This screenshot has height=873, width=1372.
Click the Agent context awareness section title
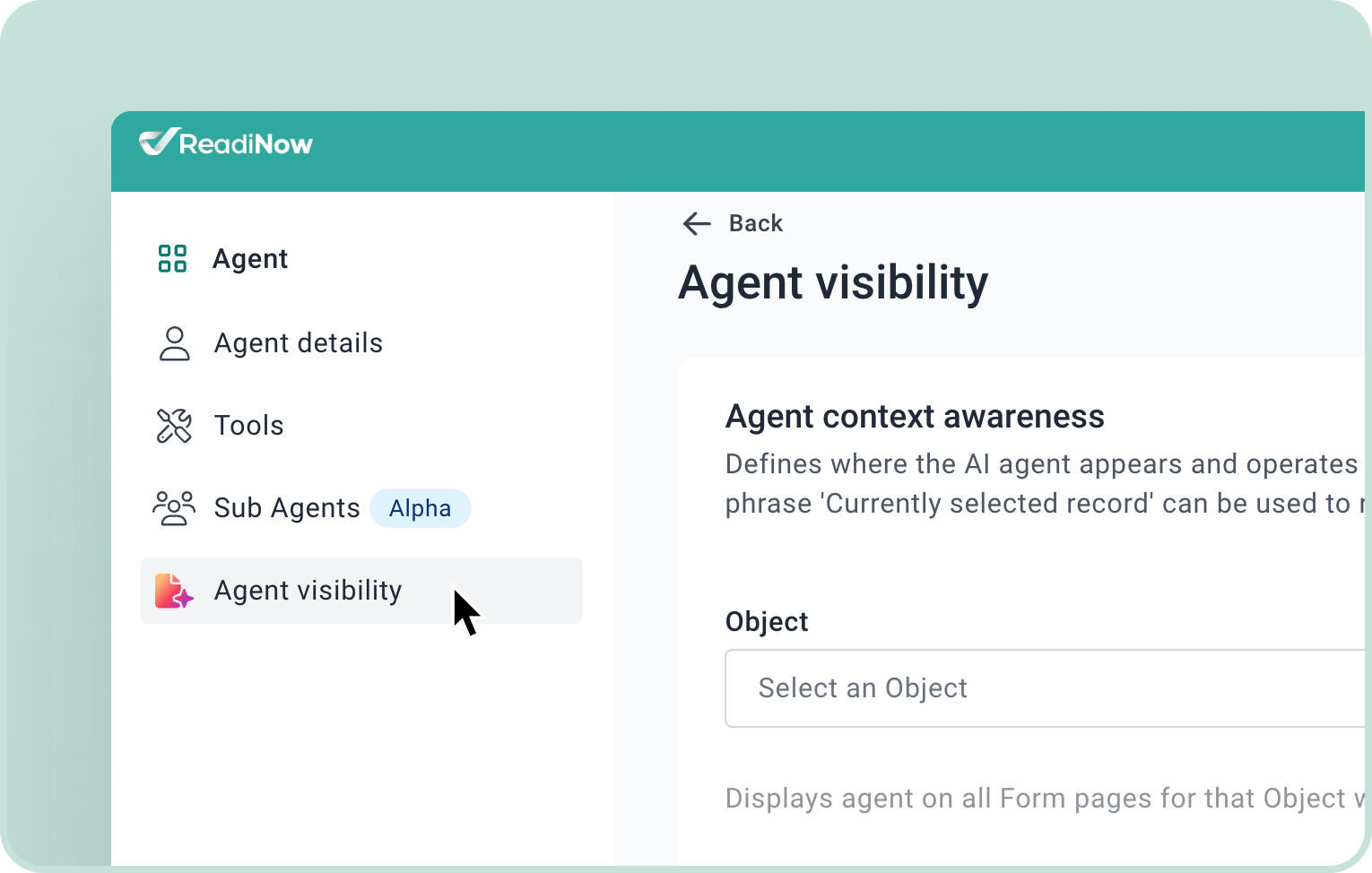[915, 417]
